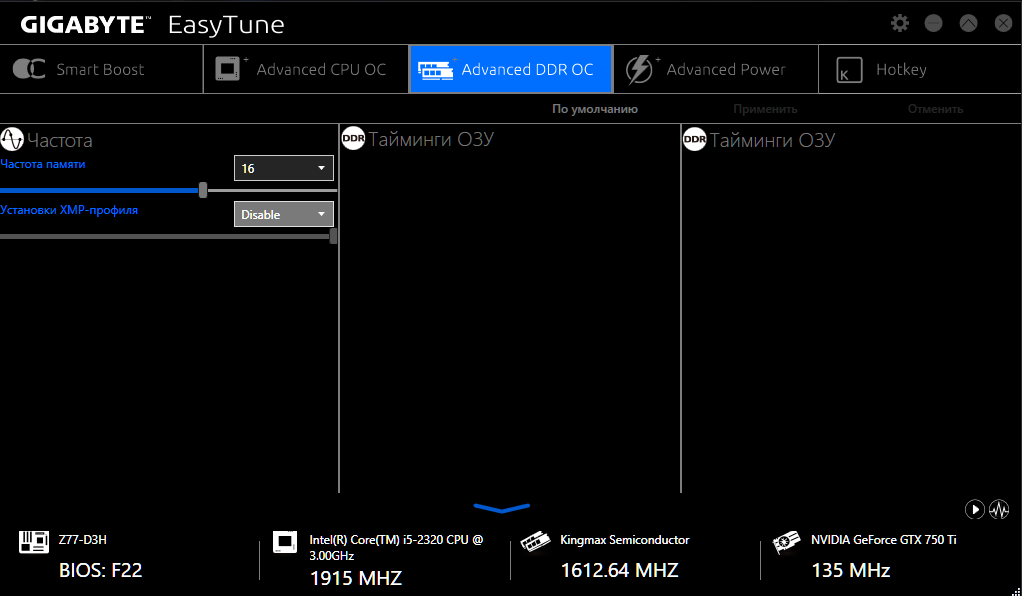Click DDR icon of middle Тайминги ОЗУ panel
Viewport: 1022px width, 596px height.
pyautogui.click(x=353, y=139)
